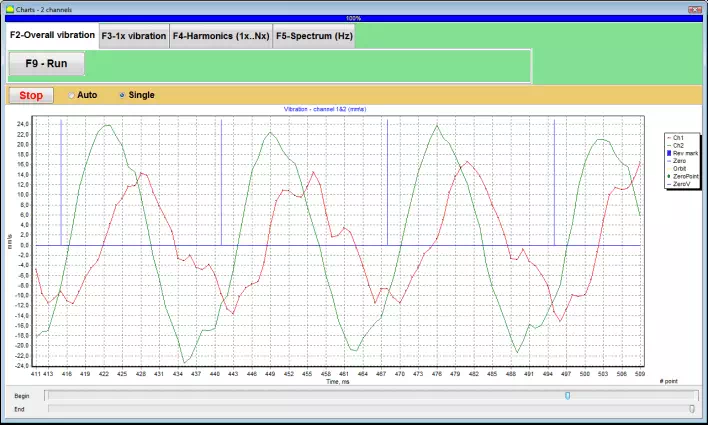This screenshot has height=425, width=708.
Task: Click the 0,0 y-axis value
Action: pos(25,245)
